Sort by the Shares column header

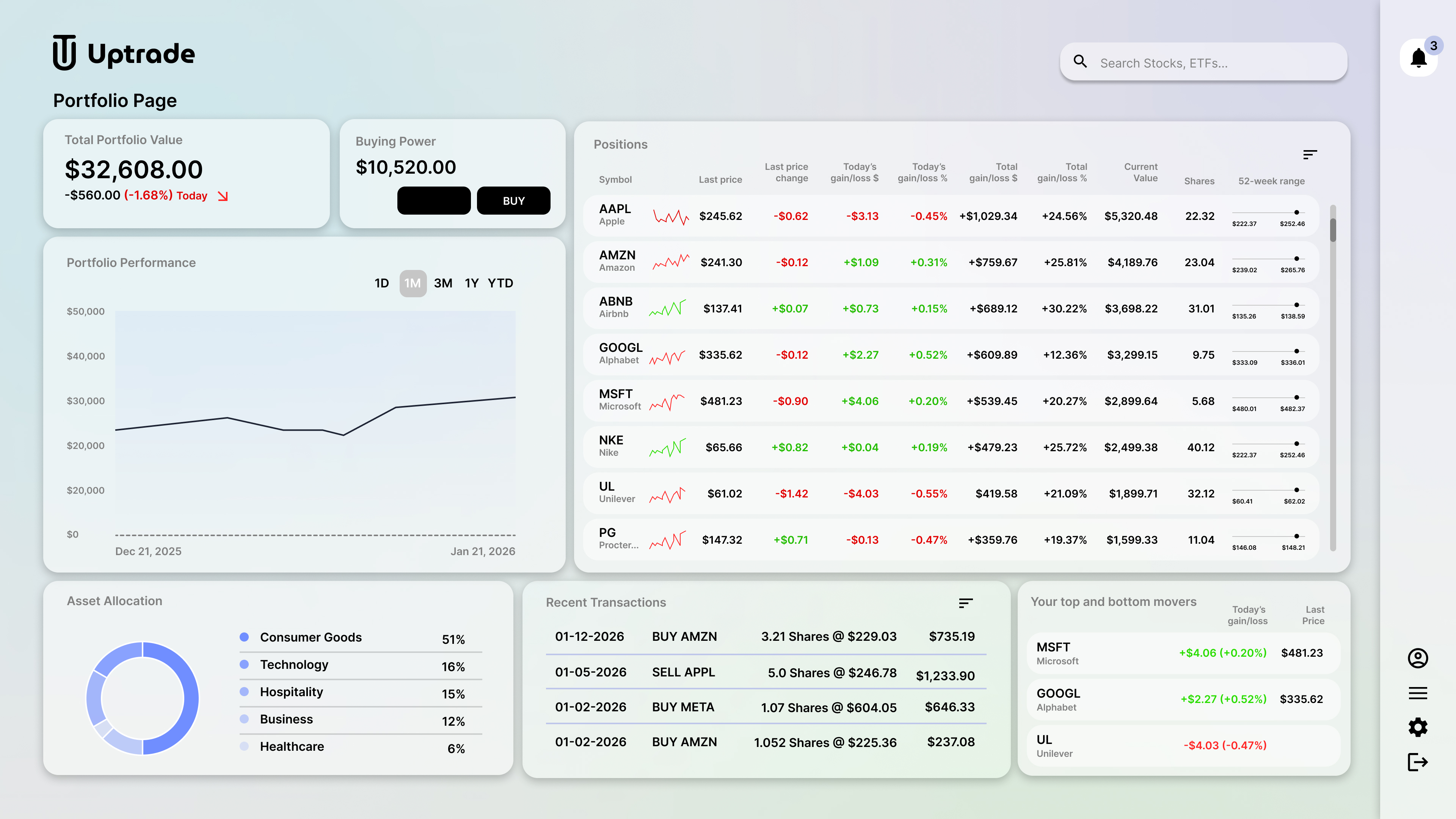point(1199,182)
